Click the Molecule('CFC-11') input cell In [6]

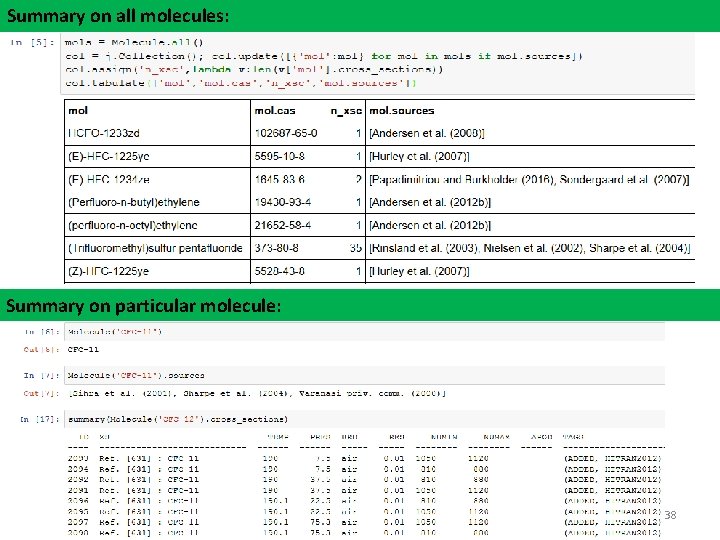(x=365, y=332)
